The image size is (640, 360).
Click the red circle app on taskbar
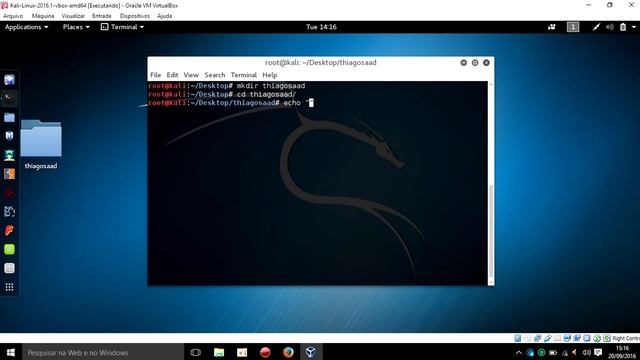pos(265,352)
